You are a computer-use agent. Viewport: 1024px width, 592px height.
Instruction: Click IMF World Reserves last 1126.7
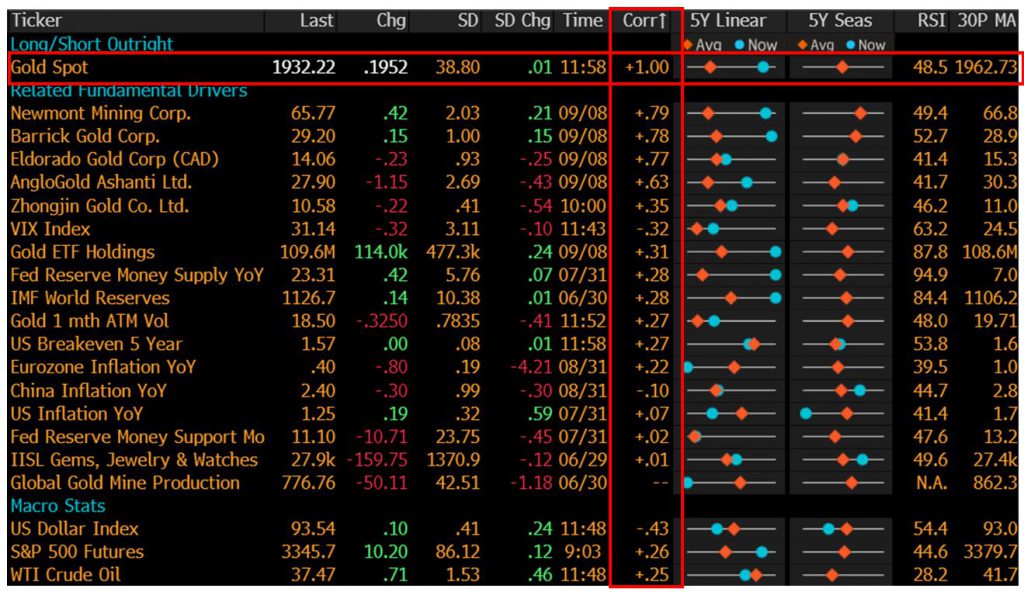pyautogui.click(x=308, y=298)
